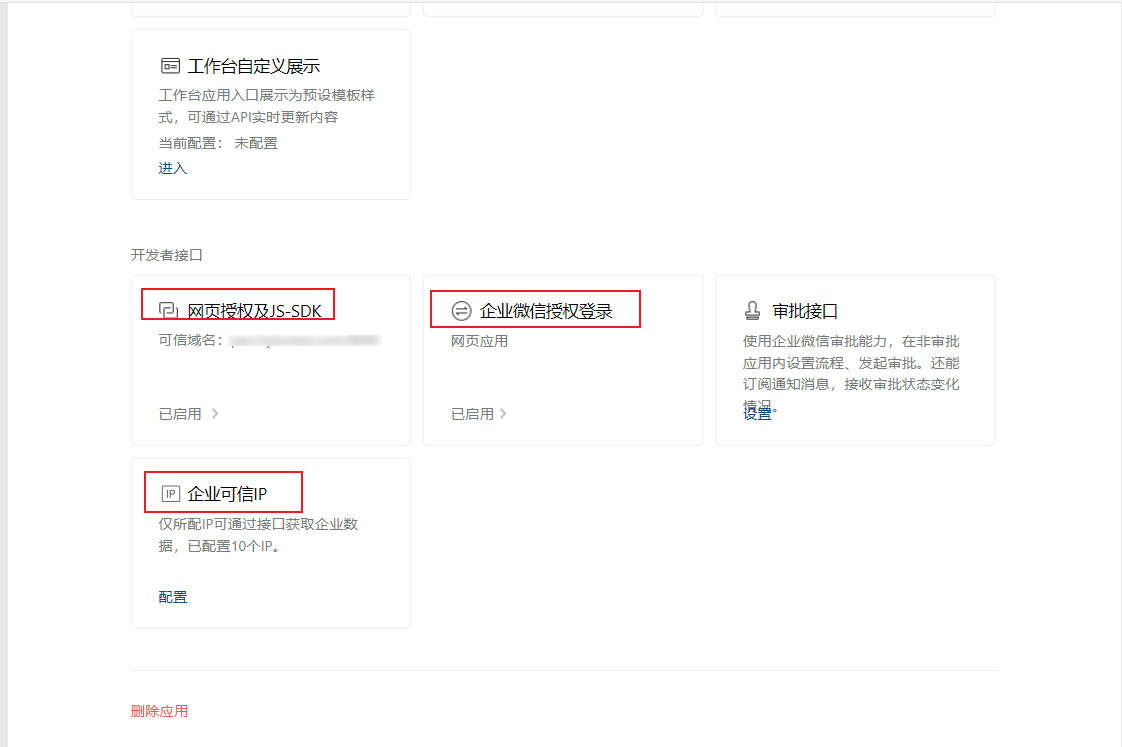
Task: Click the 企业微信授权登录 icon
Action: point(462,311)
